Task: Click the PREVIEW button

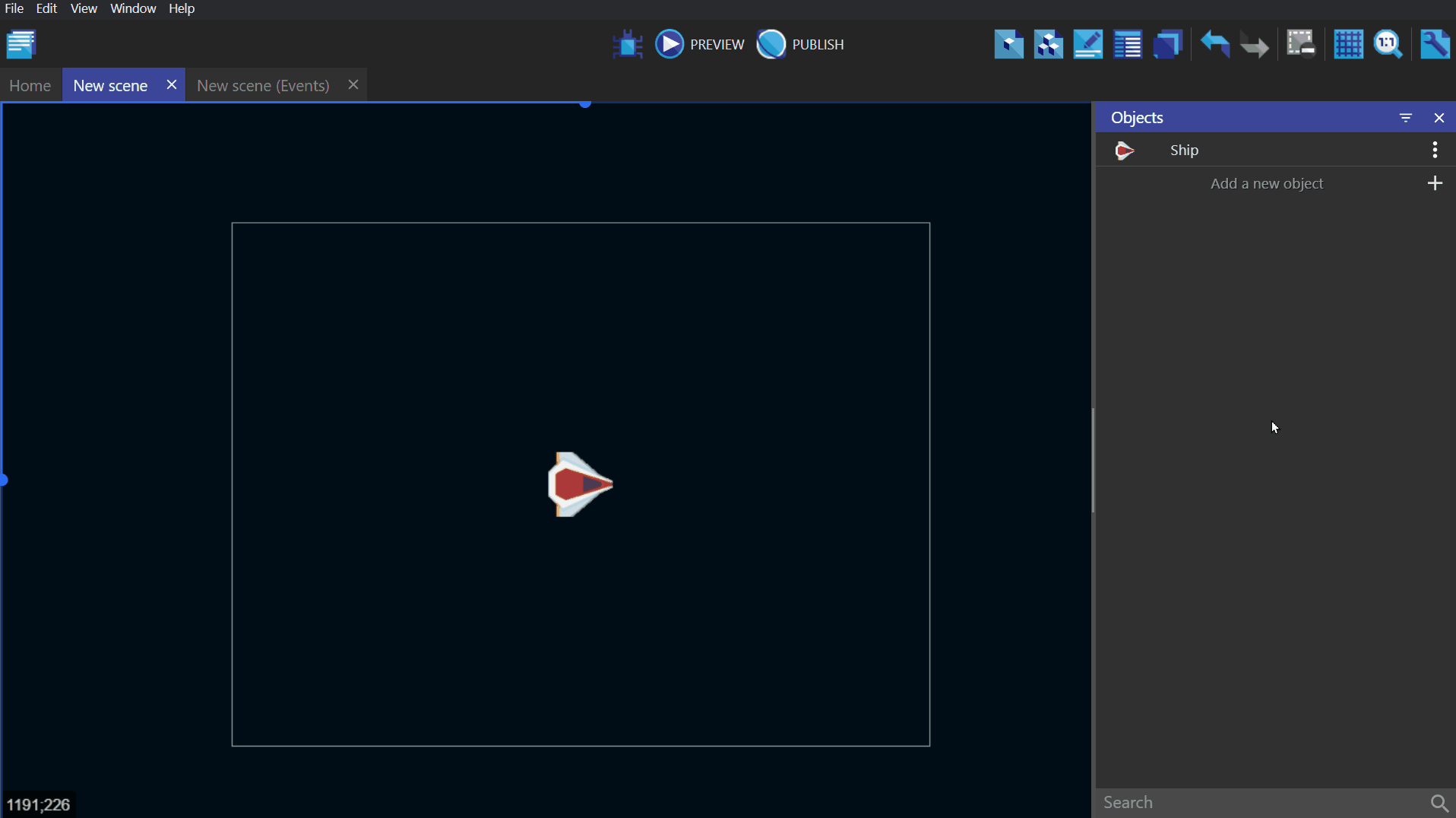Action: (700, 44)
